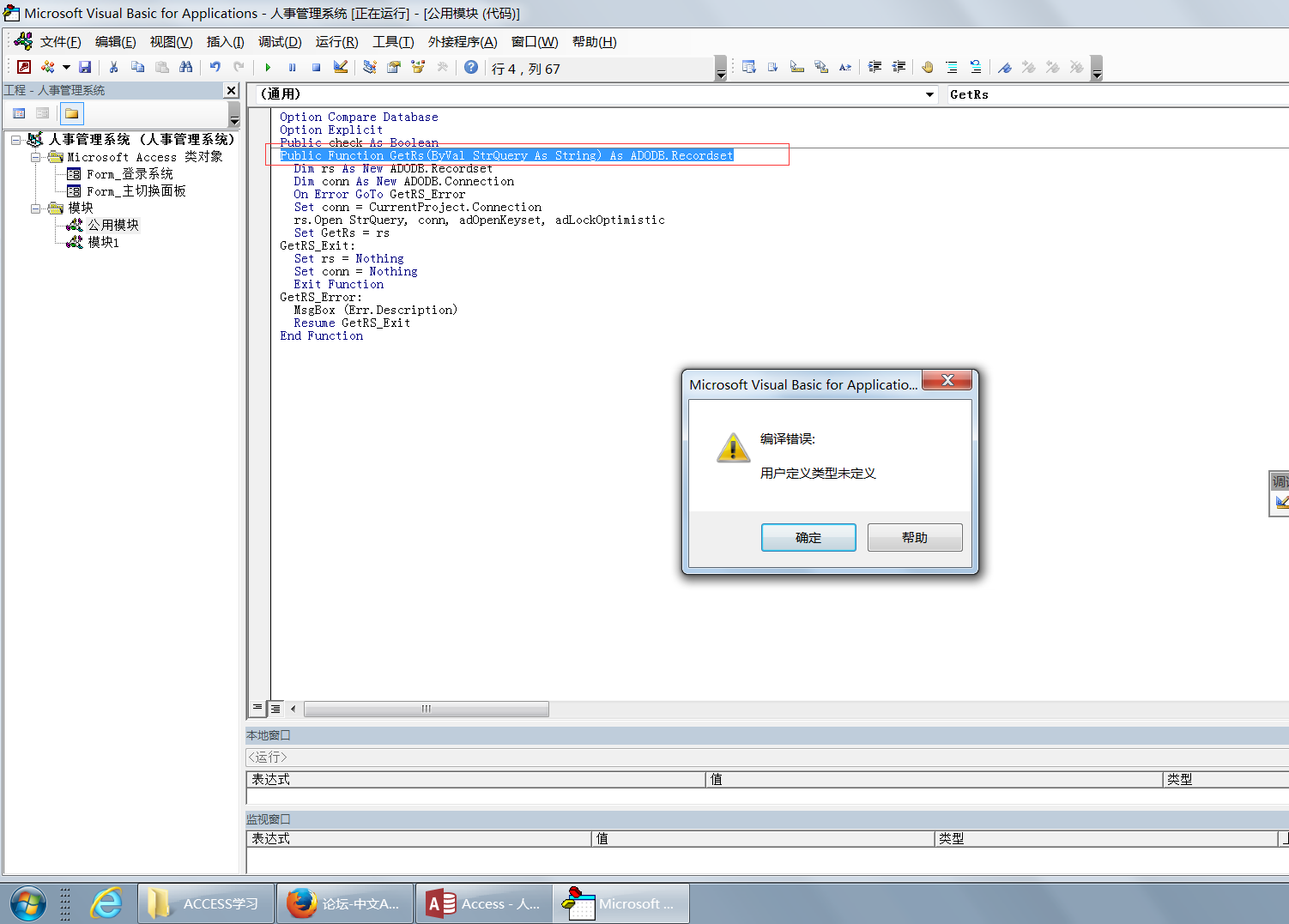The height and width of the screenshot is (924, 1289).
Task: Open the Object Browser icon
Action: (418, 67)
